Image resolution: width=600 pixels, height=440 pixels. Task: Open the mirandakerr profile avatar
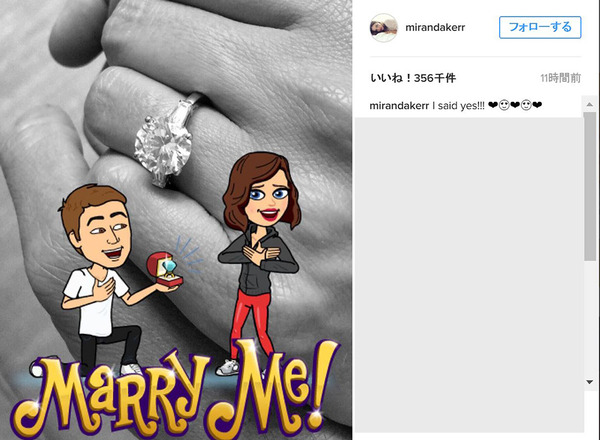(383, 28)
